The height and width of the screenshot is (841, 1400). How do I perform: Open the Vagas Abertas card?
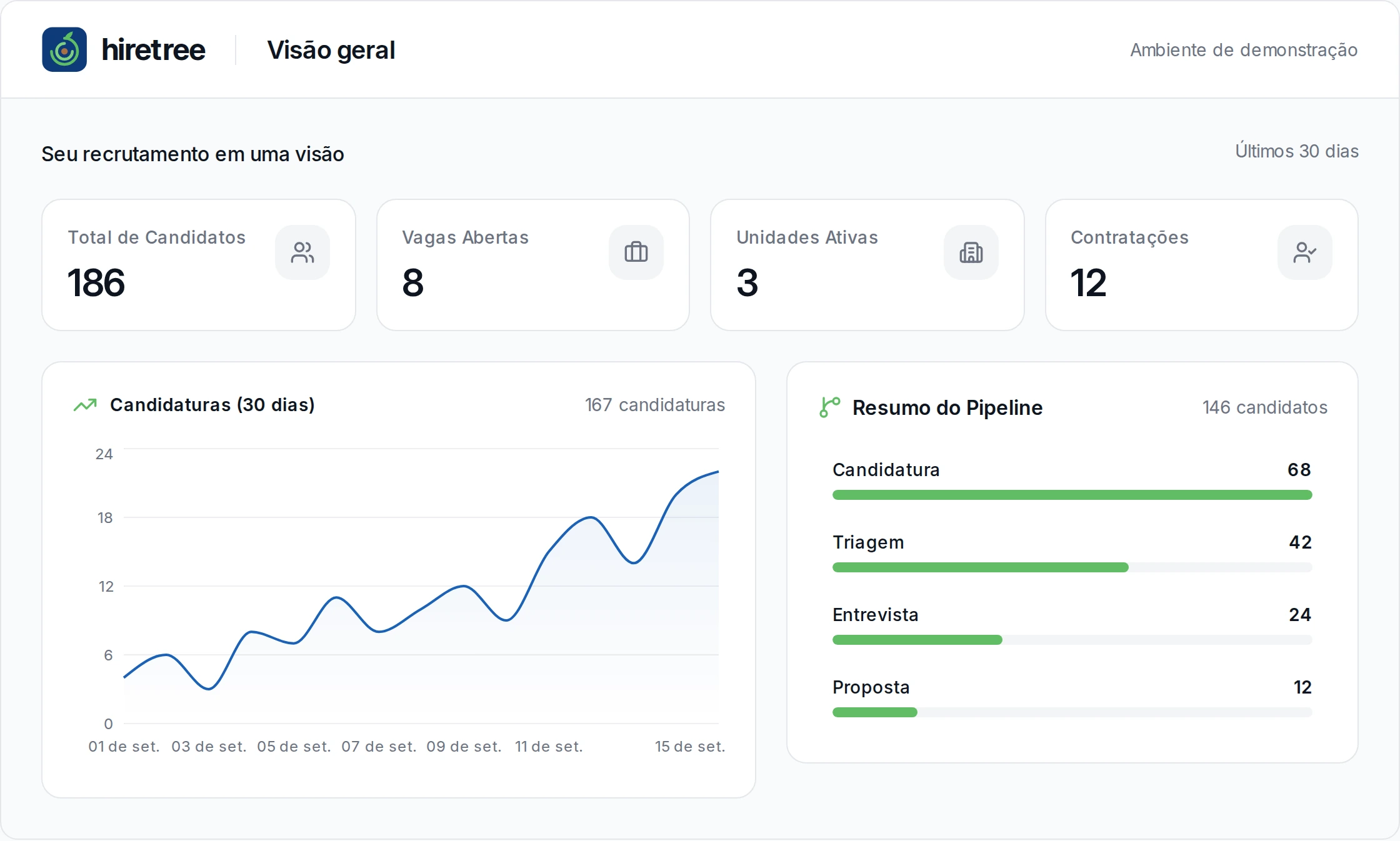(x=533, y=265)
